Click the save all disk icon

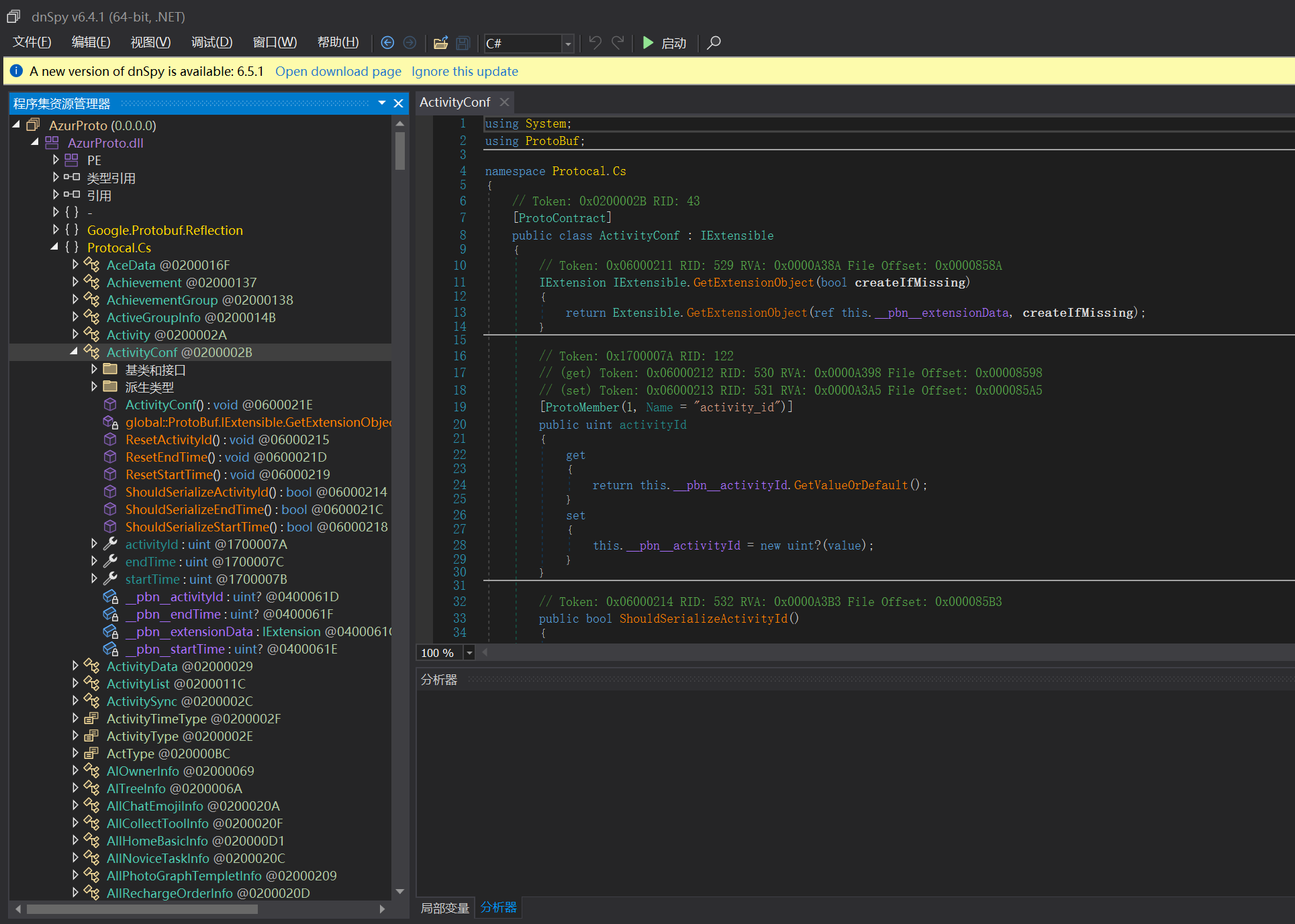463,43
